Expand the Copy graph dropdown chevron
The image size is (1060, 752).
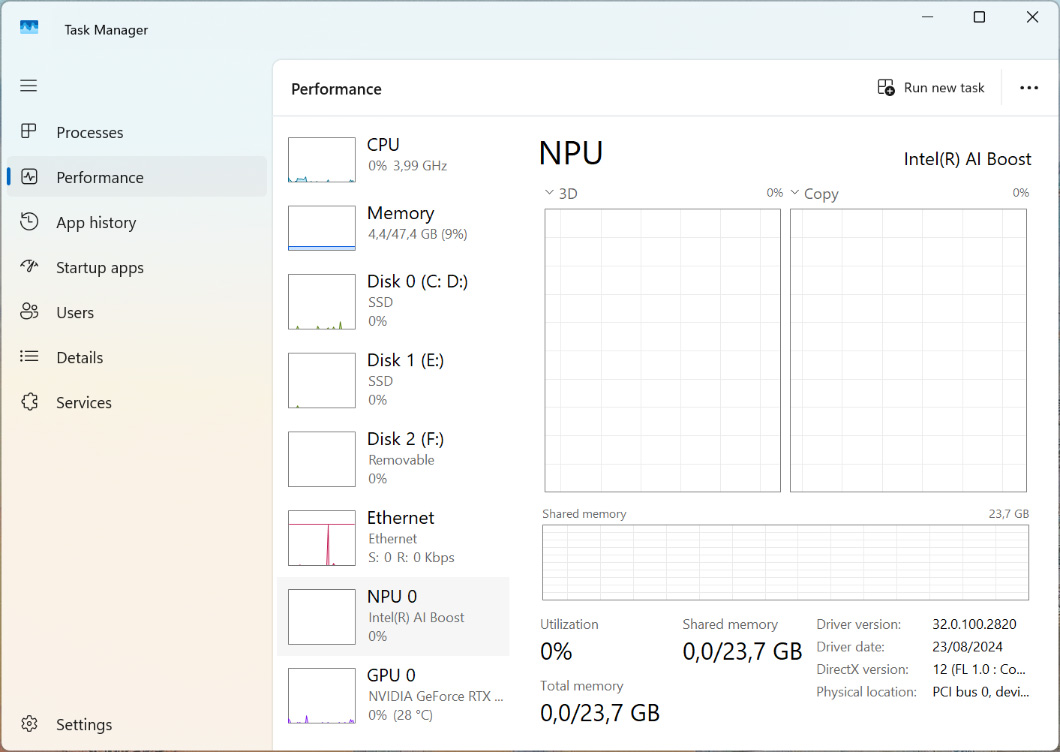point(794,193)
